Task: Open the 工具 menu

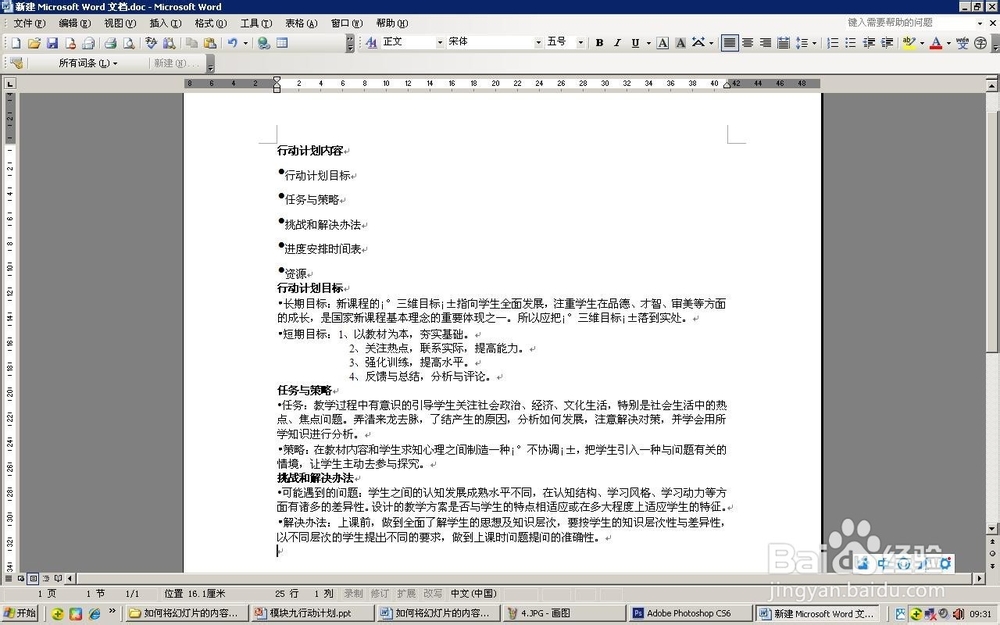Action: (254, 22)
